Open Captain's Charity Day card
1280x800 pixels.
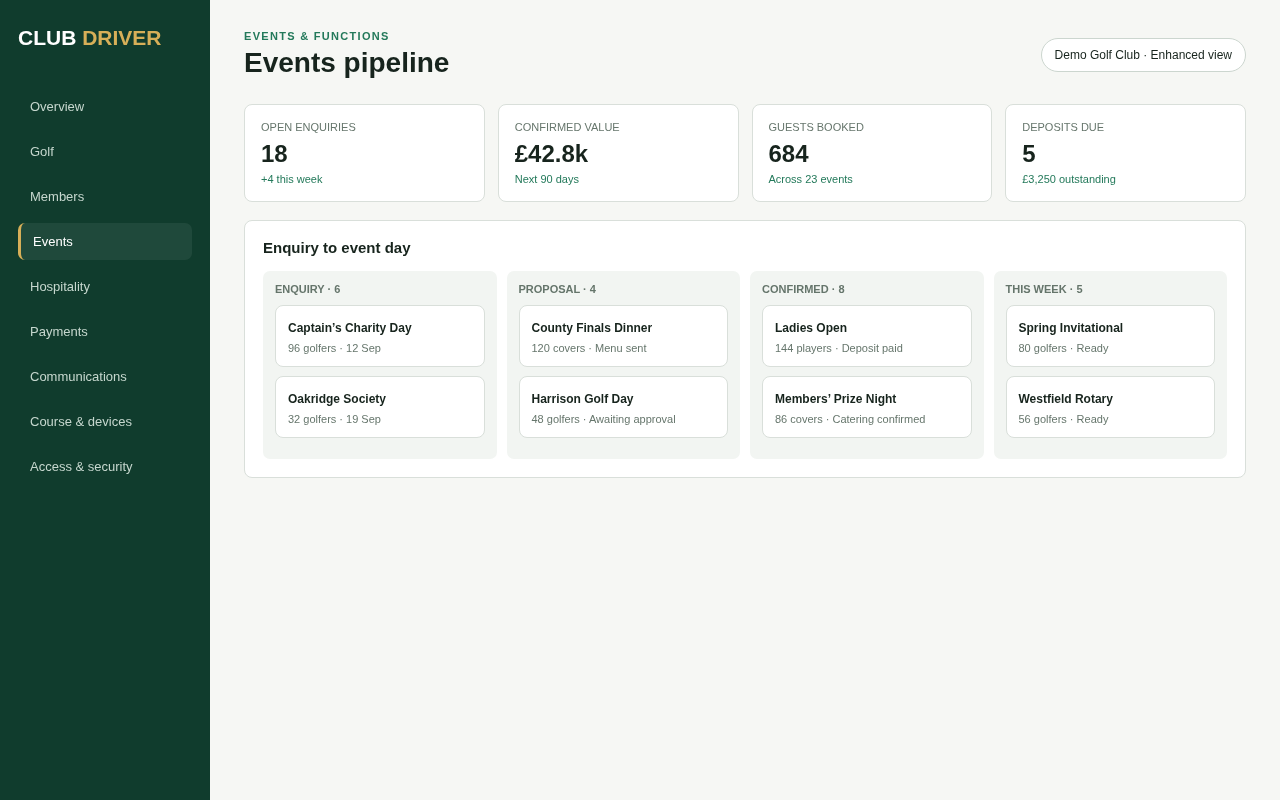pyautogui.click(x=380, y=336)
